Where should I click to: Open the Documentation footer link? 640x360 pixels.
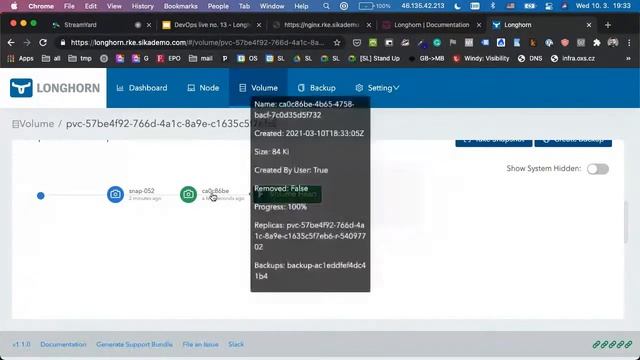click(63, 344)
